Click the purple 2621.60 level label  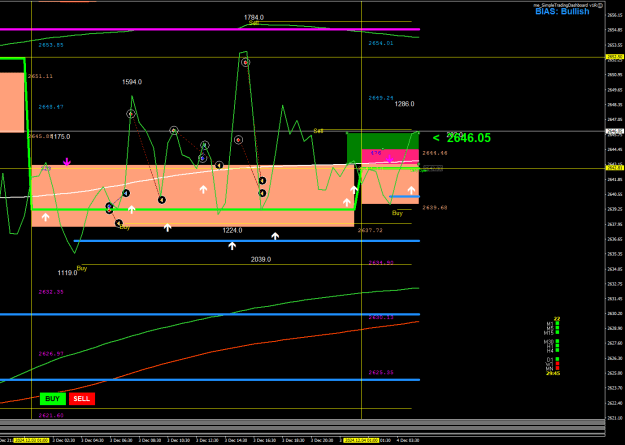(51, 415)
